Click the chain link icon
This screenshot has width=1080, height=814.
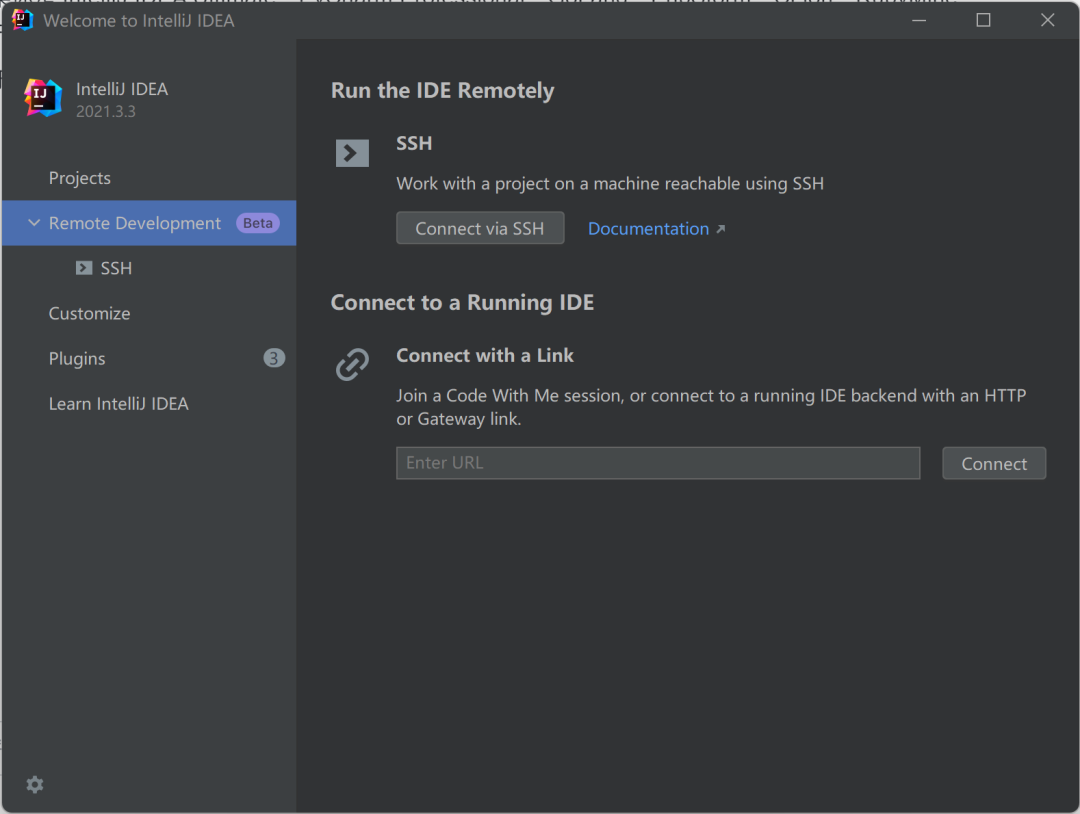[x=352, y=364]
